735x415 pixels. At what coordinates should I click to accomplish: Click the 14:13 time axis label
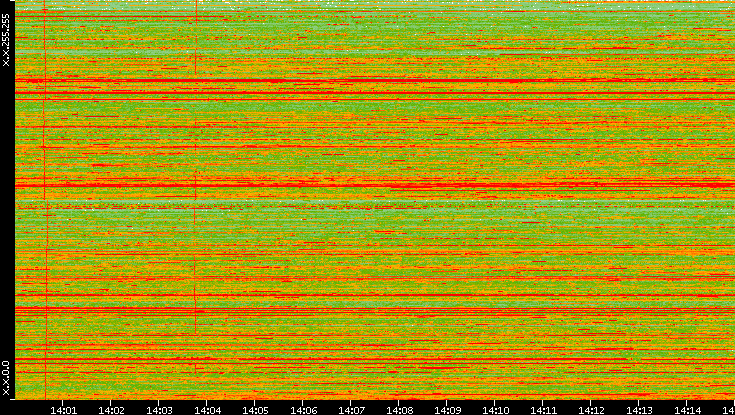pyautogui.click(x=639, y=410)
